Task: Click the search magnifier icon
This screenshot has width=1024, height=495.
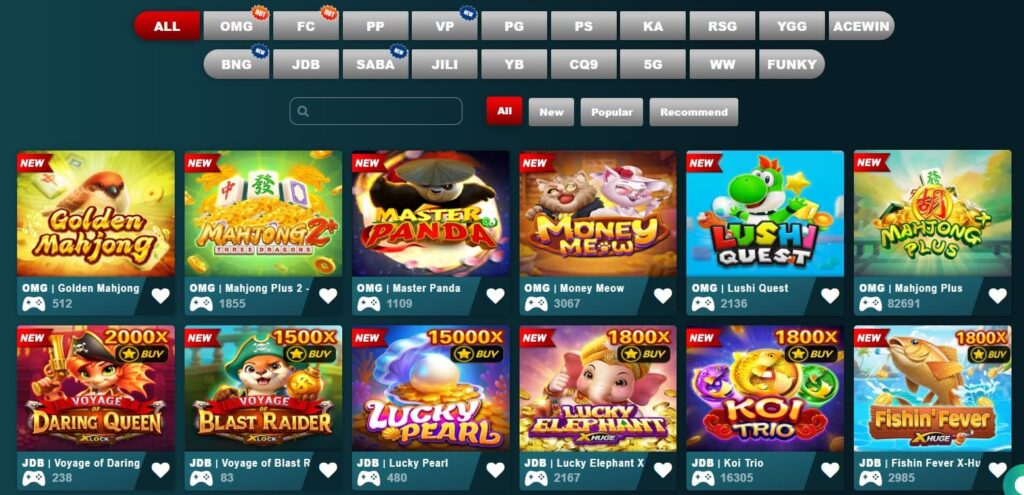Action: pos(303,112)
